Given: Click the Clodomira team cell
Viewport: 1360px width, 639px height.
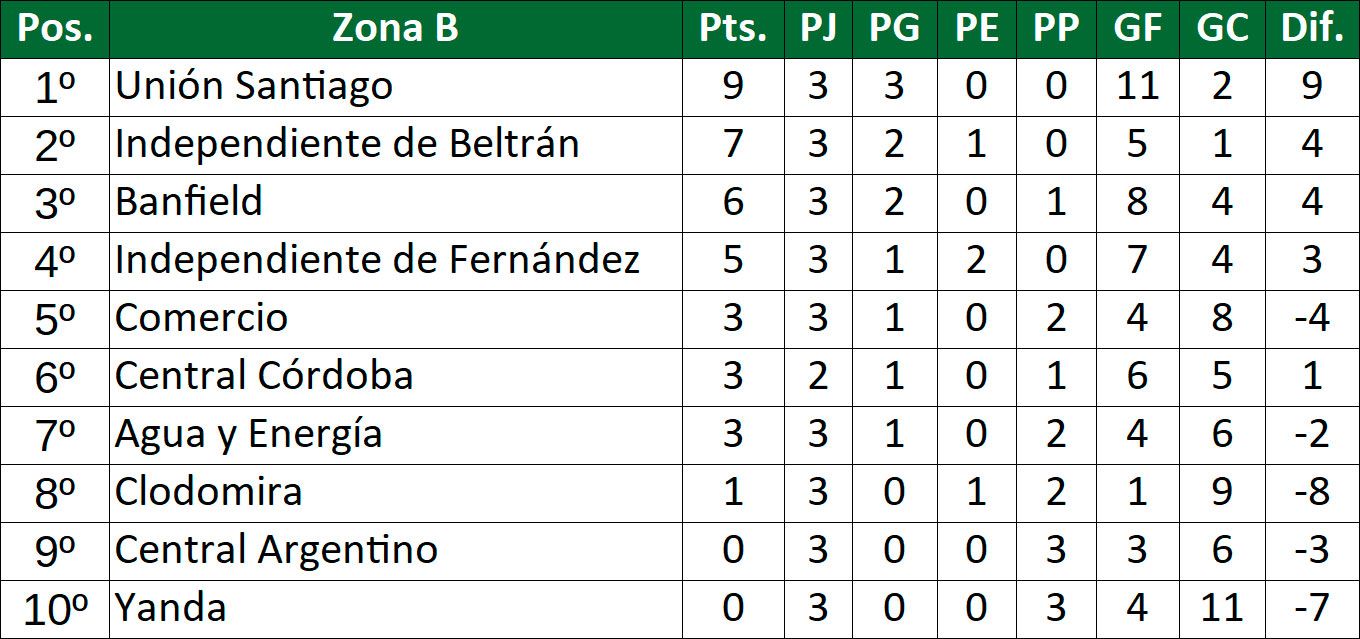Looking at the screenshot, I should point(208,492).
